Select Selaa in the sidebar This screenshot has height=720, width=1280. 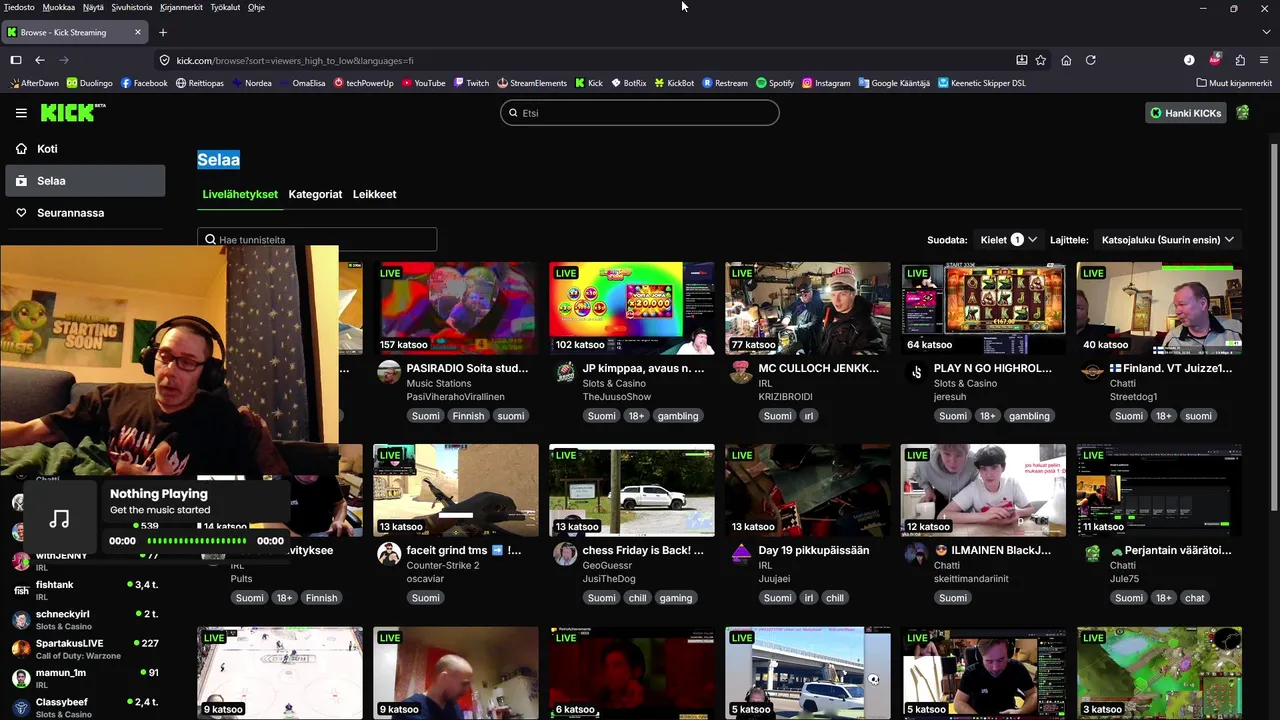[85, 181]
